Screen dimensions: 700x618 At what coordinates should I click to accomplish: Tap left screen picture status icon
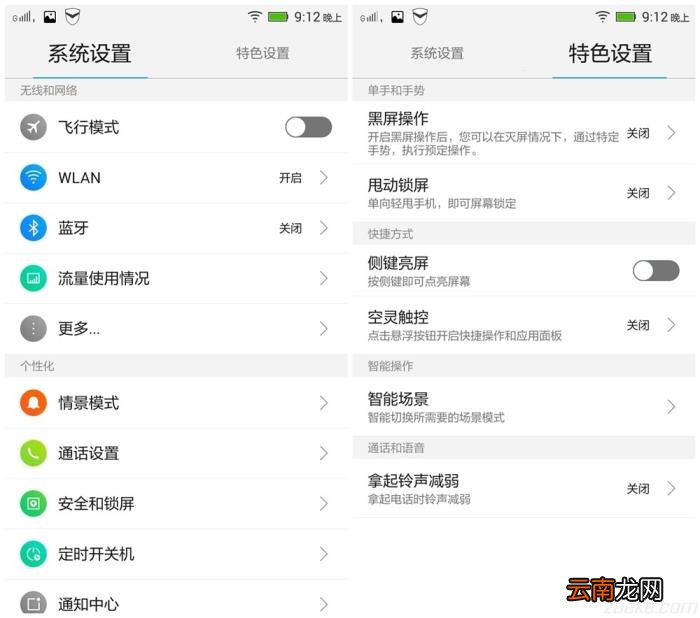(50, 17)
